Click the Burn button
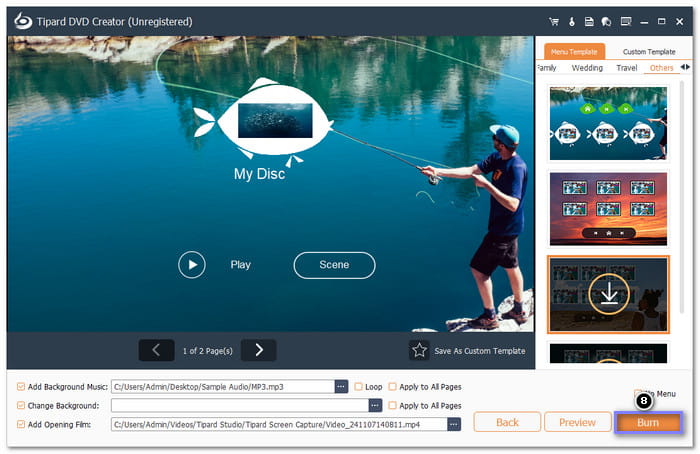This screenshot has width=700, height=454. tap(648, 422)
